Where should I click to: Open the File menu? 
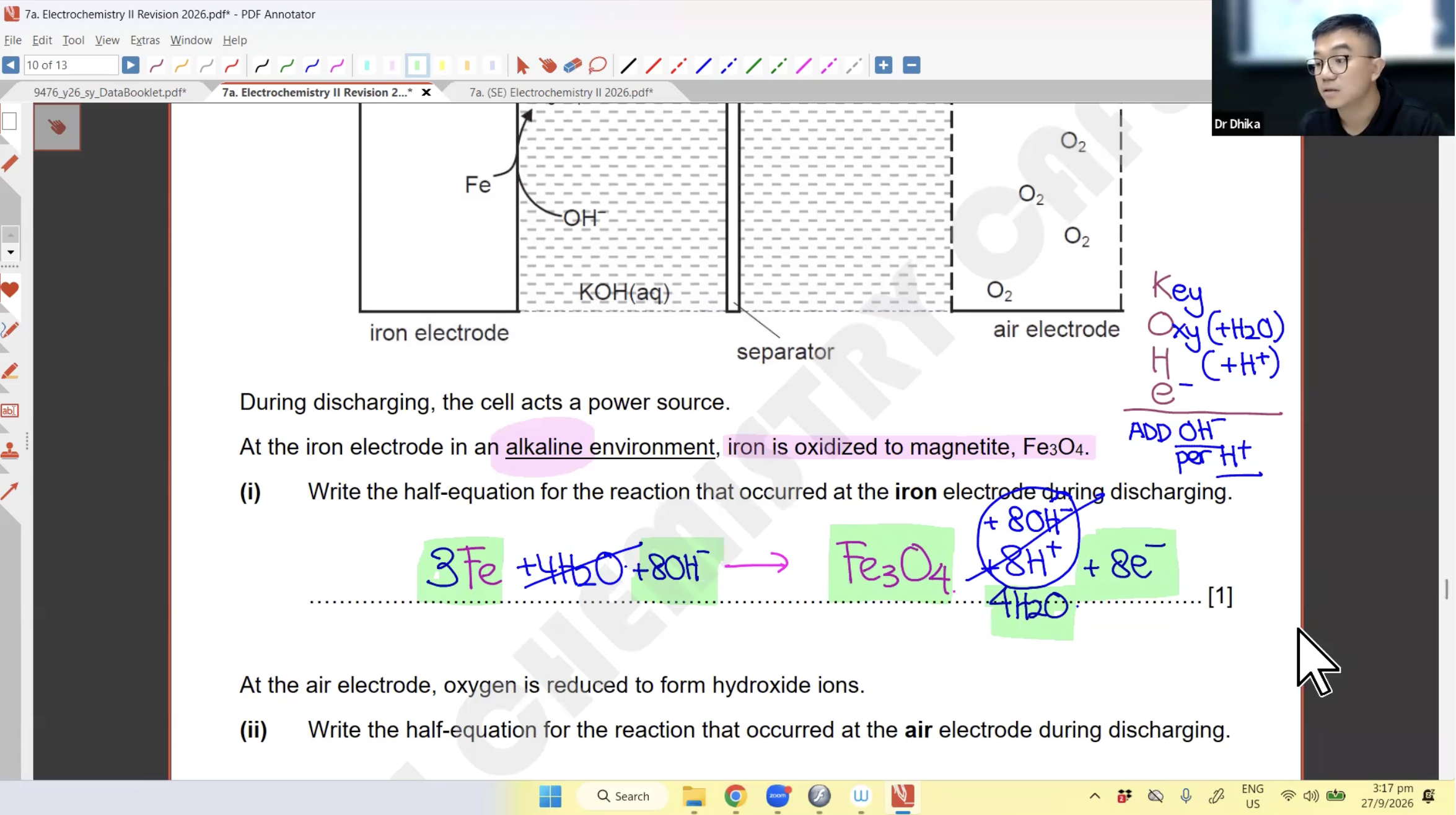coord(12,40)
